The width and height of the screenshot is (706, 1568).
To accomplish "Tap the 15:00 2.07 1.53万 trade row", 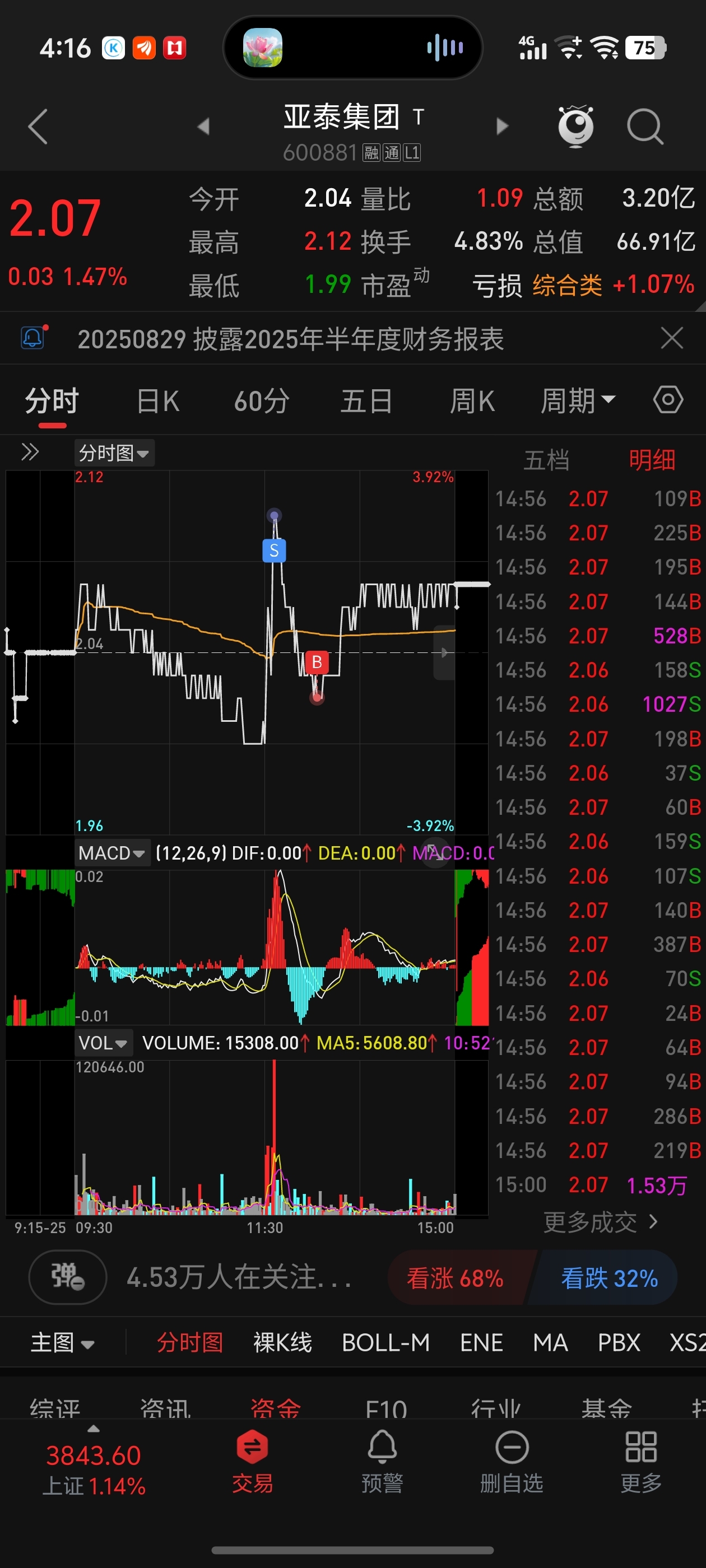I will (x=598, y=1184).
